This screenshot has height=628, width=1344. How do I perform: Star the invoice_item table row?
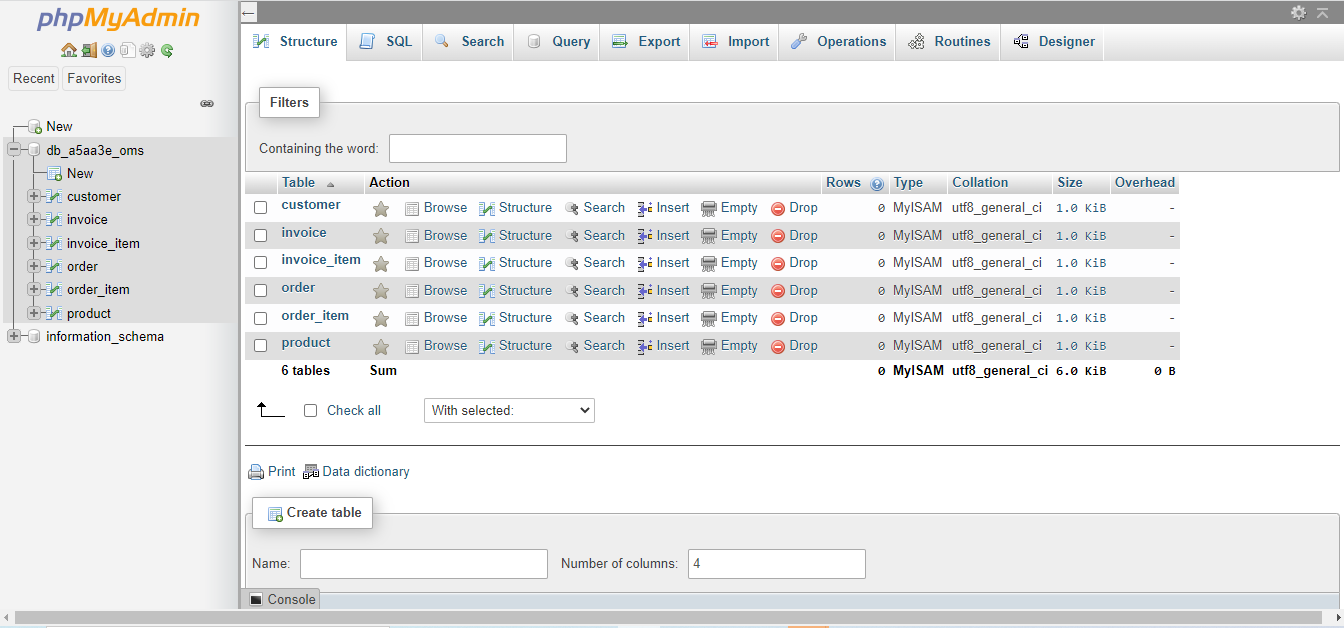tap(380, 264)
